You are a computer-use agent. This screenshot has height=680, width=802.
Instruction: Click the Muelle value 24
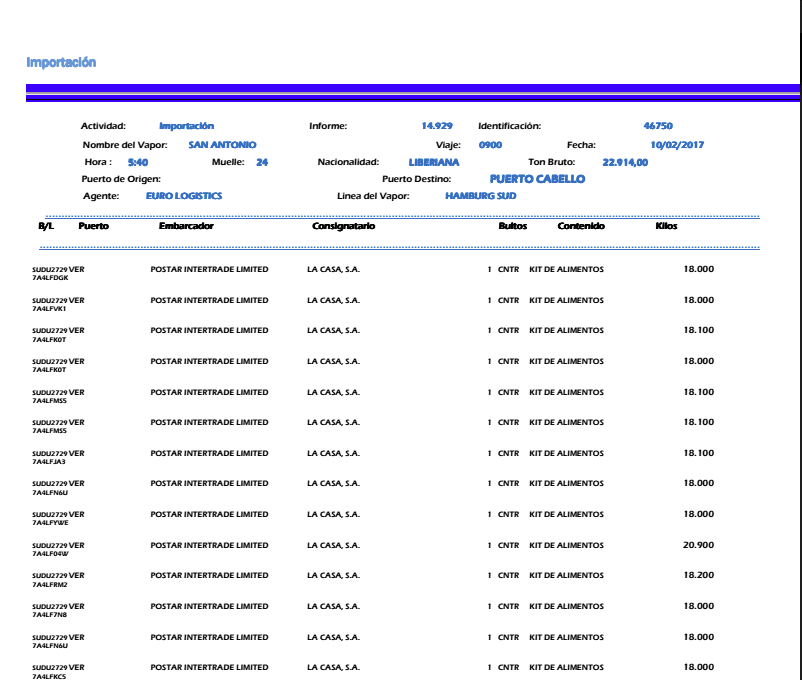[262, 162]
